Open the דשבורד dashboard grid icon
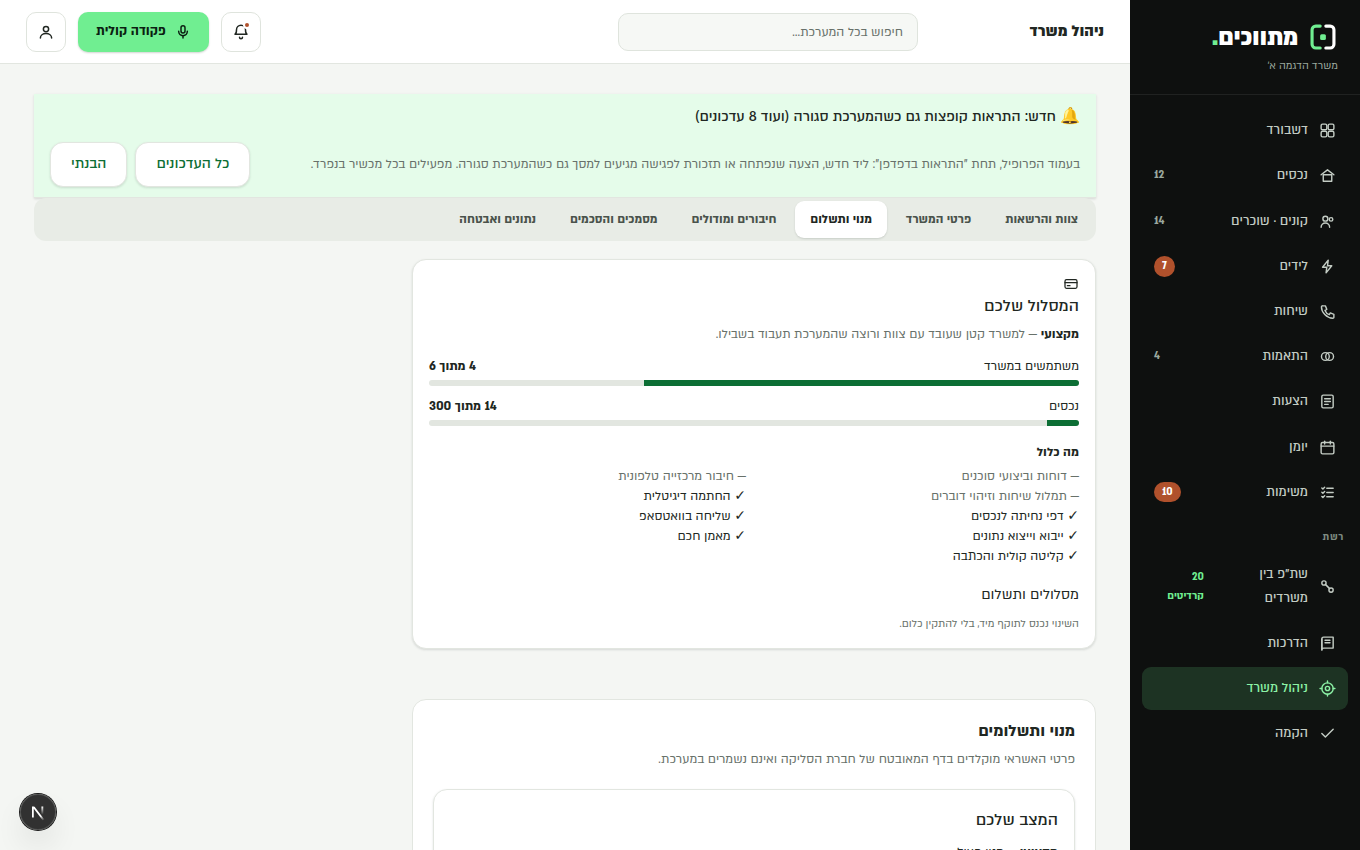The image size is (1360, 850). coord(1327,130)
